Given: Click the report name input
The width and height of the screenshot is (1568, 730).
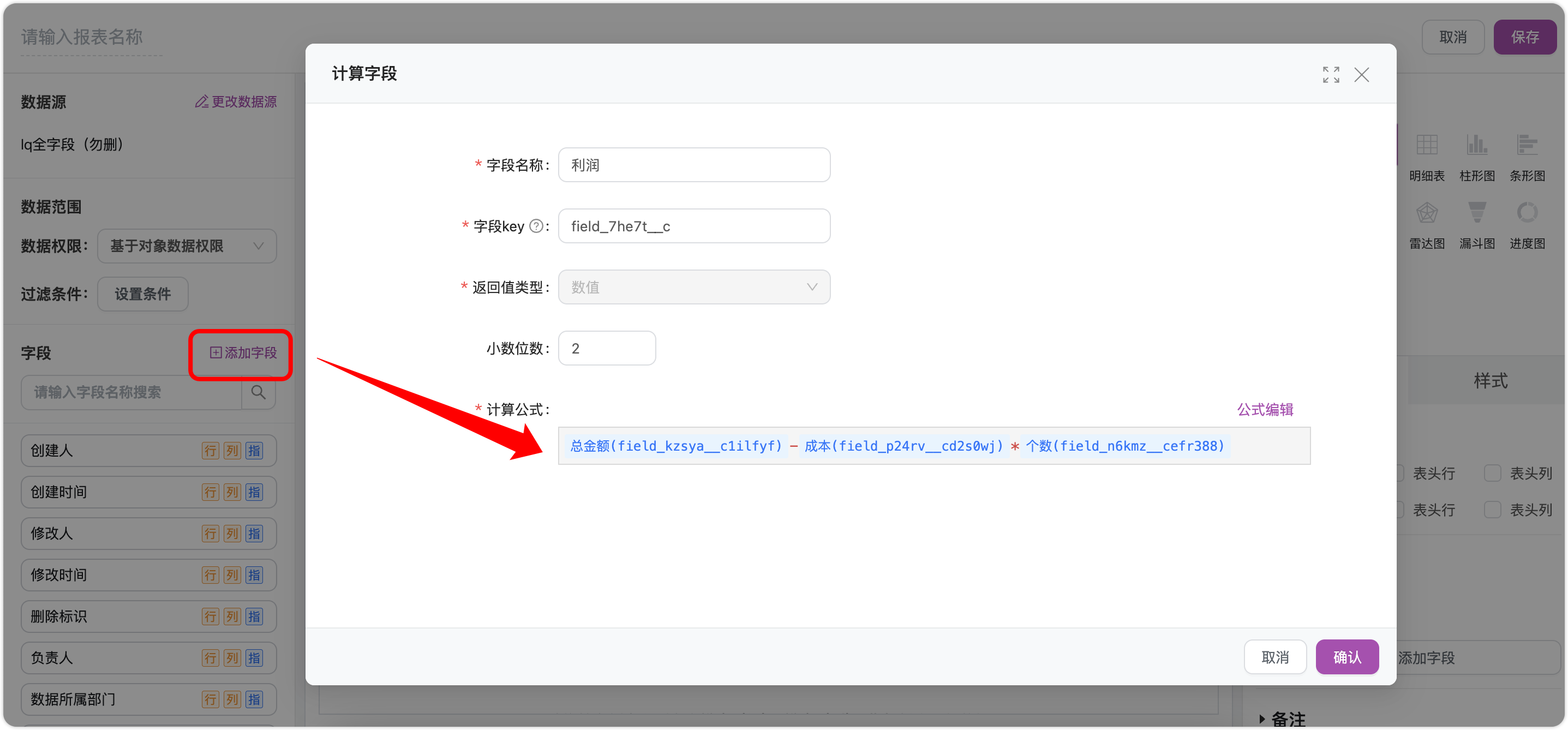Looking at the screenshot, I should [x=91, y=37].
